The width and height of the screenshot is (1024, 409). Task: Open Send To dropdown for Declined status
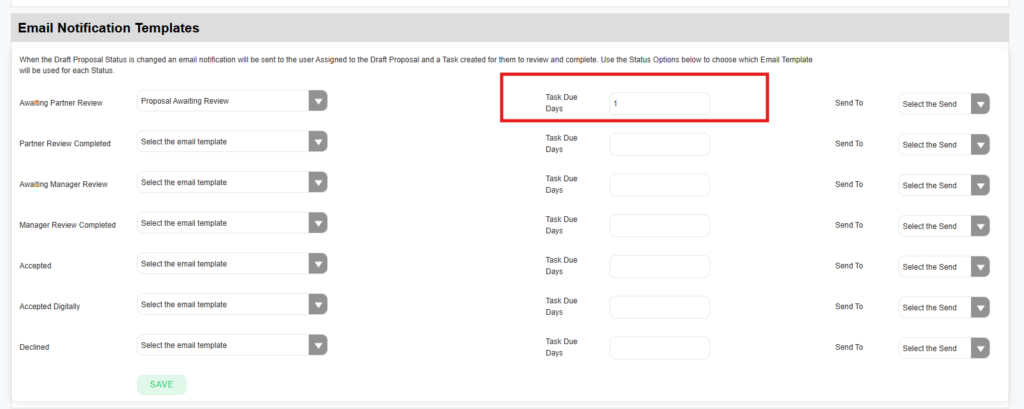click(x=944, y=348)
